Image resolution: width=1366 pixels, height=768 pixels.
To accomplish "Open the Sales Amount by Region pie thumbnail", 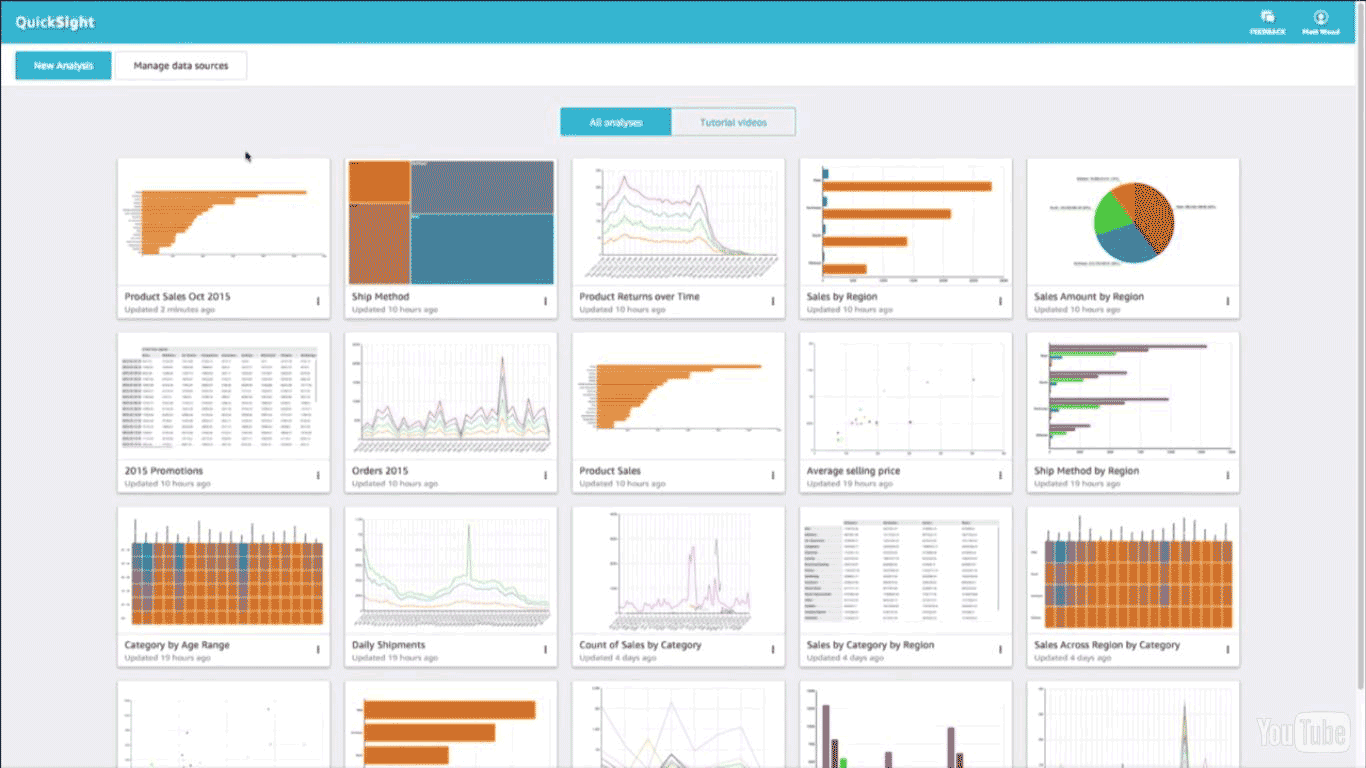I will 1133,222.
